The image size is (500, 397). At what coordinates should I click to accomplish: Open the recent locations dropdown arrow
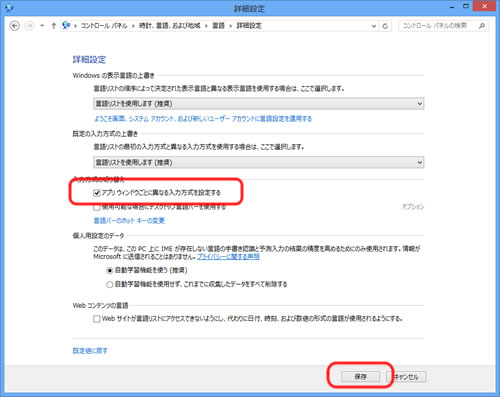coord(42,26)
